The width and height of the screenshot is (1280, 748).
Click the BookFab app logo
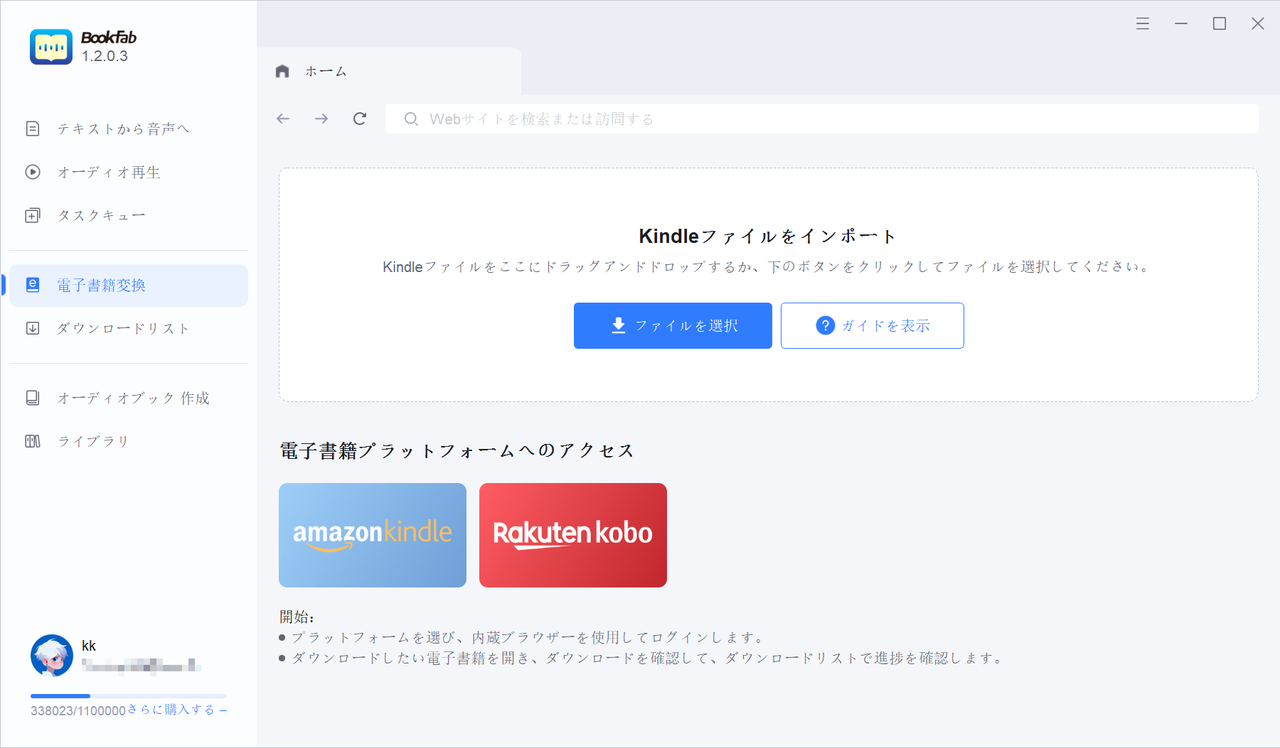51,47
